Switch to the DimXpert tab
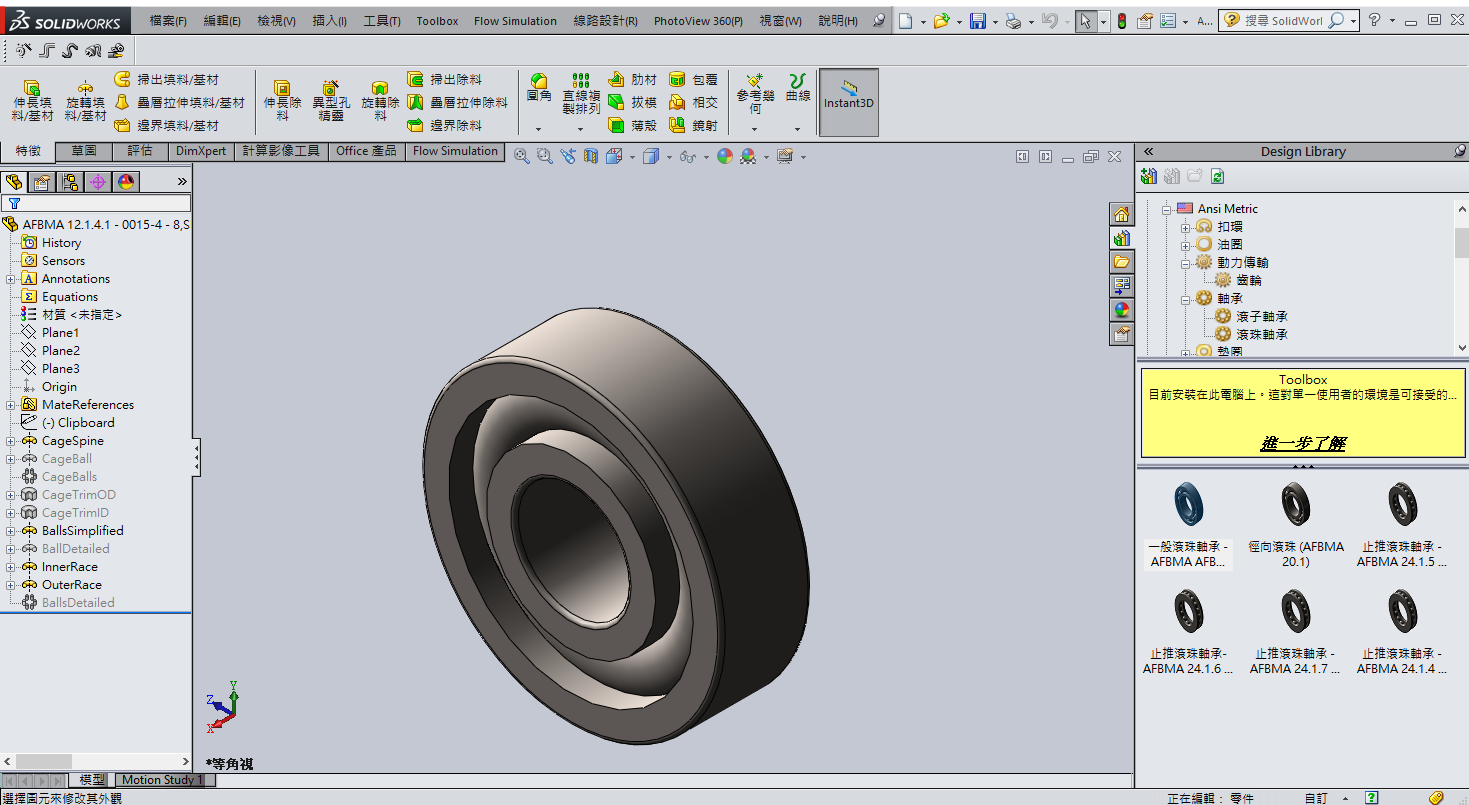This screenshot has height=805, width=1469. [201, 151]
